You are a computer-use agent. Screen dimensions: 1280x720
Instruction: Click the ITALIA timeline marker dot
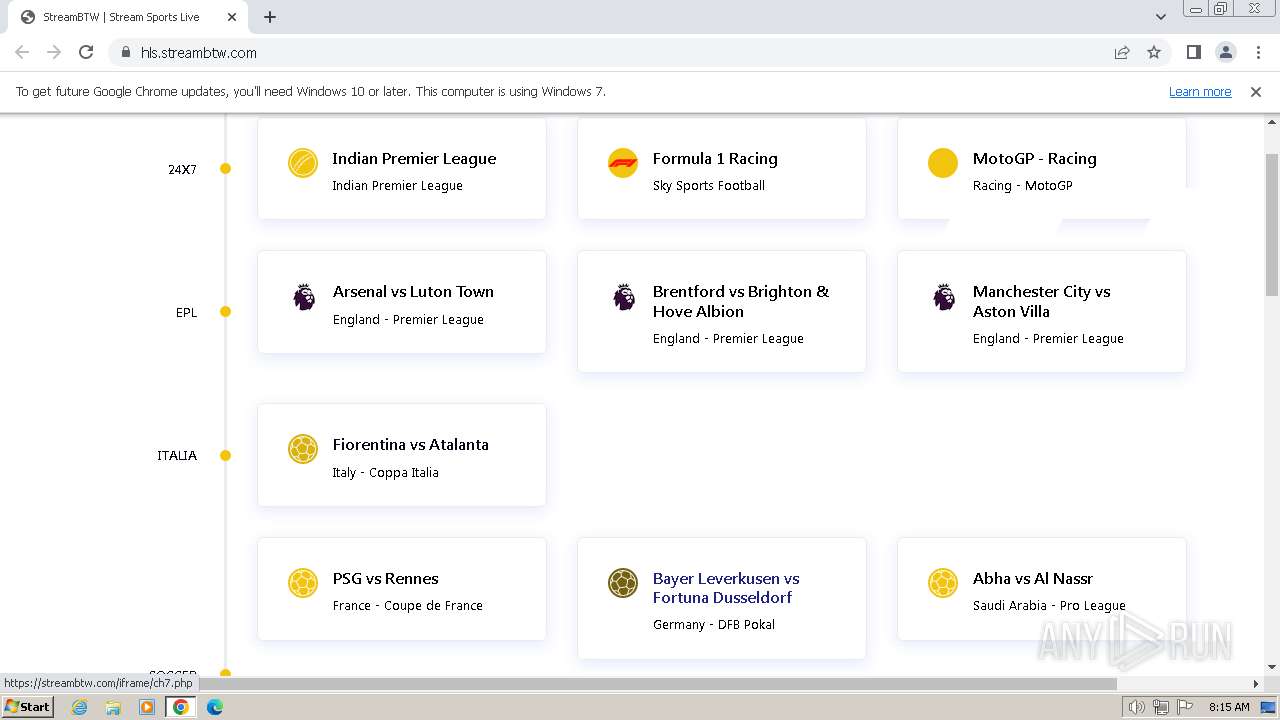pos(225,455)
